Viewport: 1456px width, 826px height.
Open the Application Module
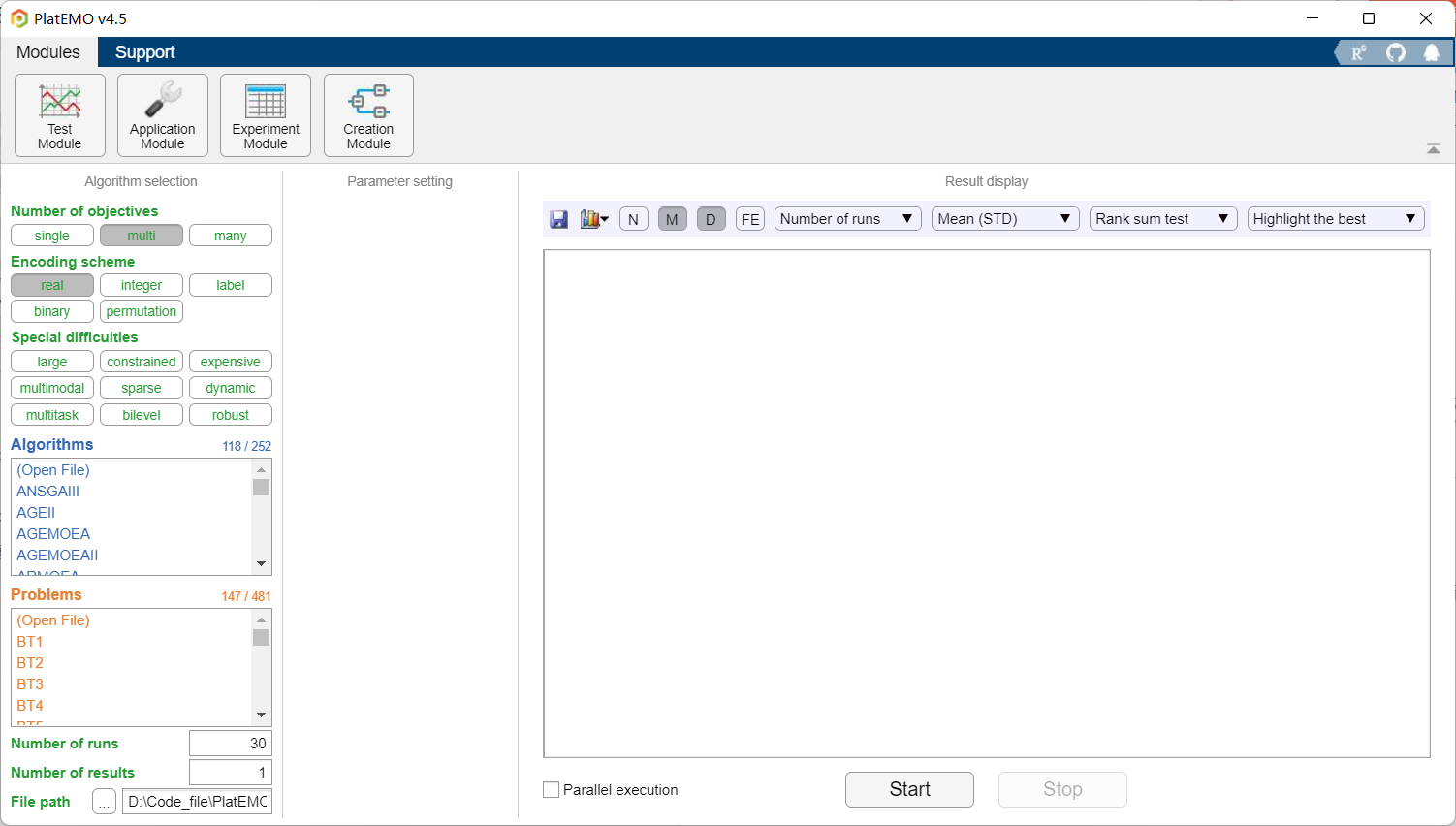click(163, 115)
